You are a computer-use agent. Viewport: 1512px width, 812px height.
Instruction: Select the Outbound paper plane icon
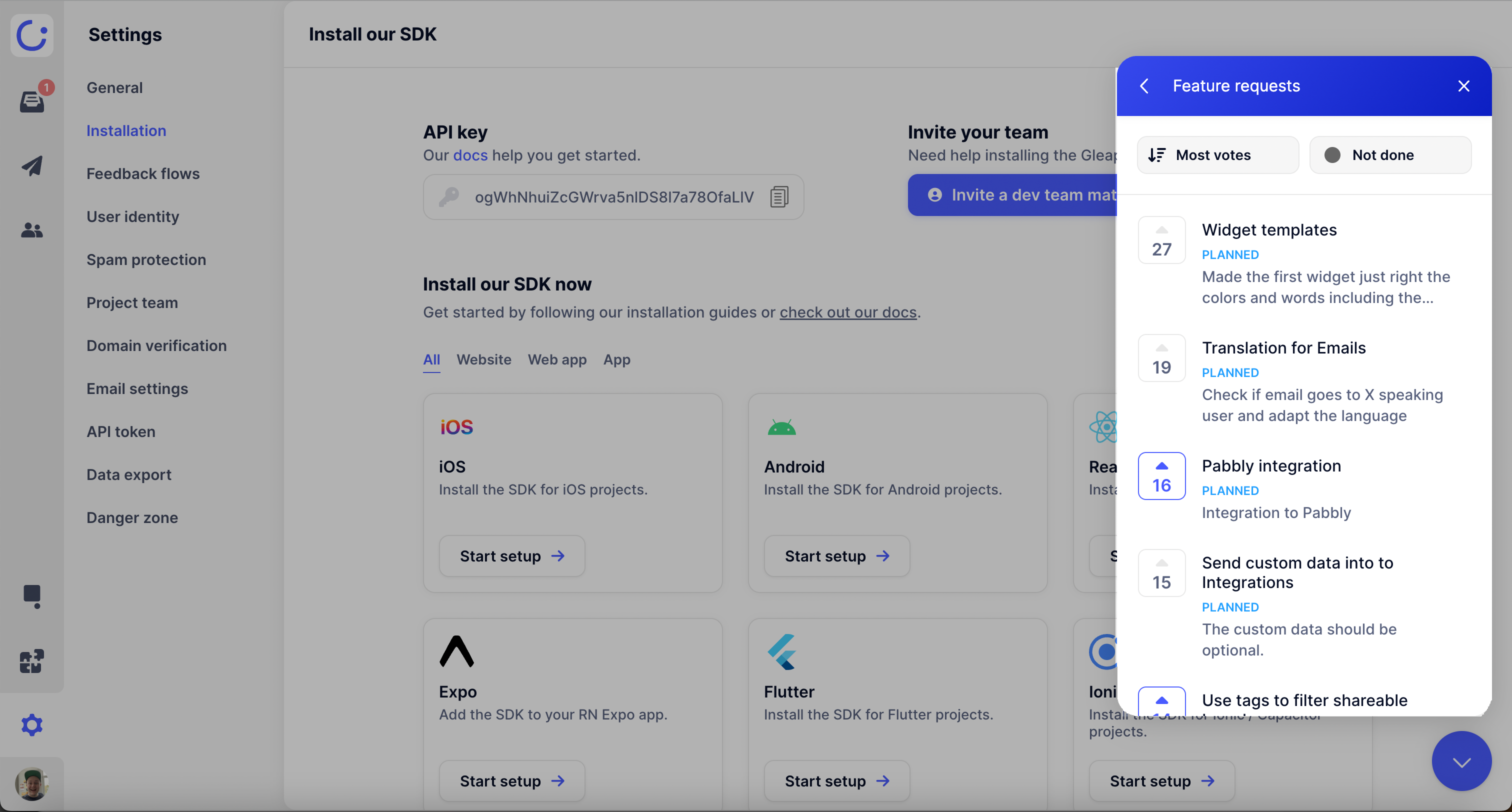pyautogui.click(x=31, y=165)
